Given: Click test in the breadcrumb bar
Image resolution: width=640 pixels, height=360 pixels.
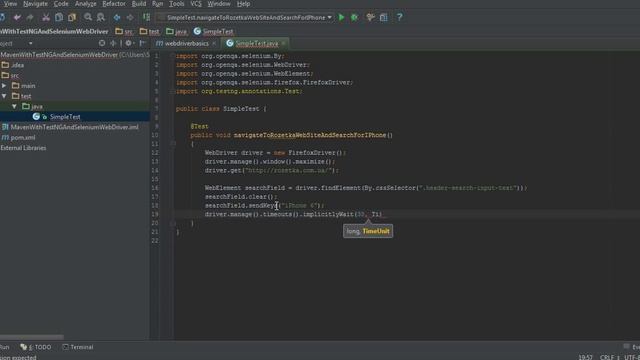Looking at the screenshot, I should pos(149,31).
